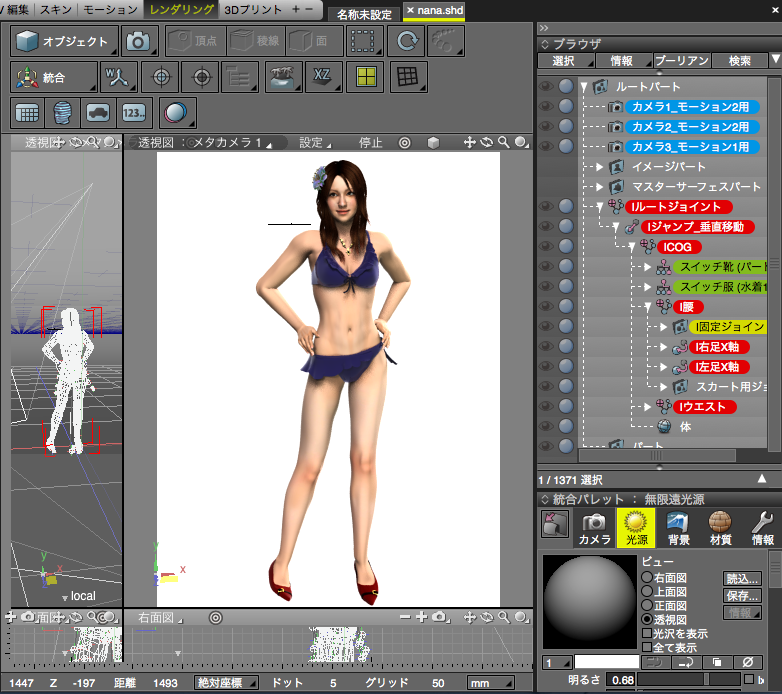The height and width of the screenshot is (694, 782).
Task: Click the dashed rectangle selection tool
Action: coord(364,41)
